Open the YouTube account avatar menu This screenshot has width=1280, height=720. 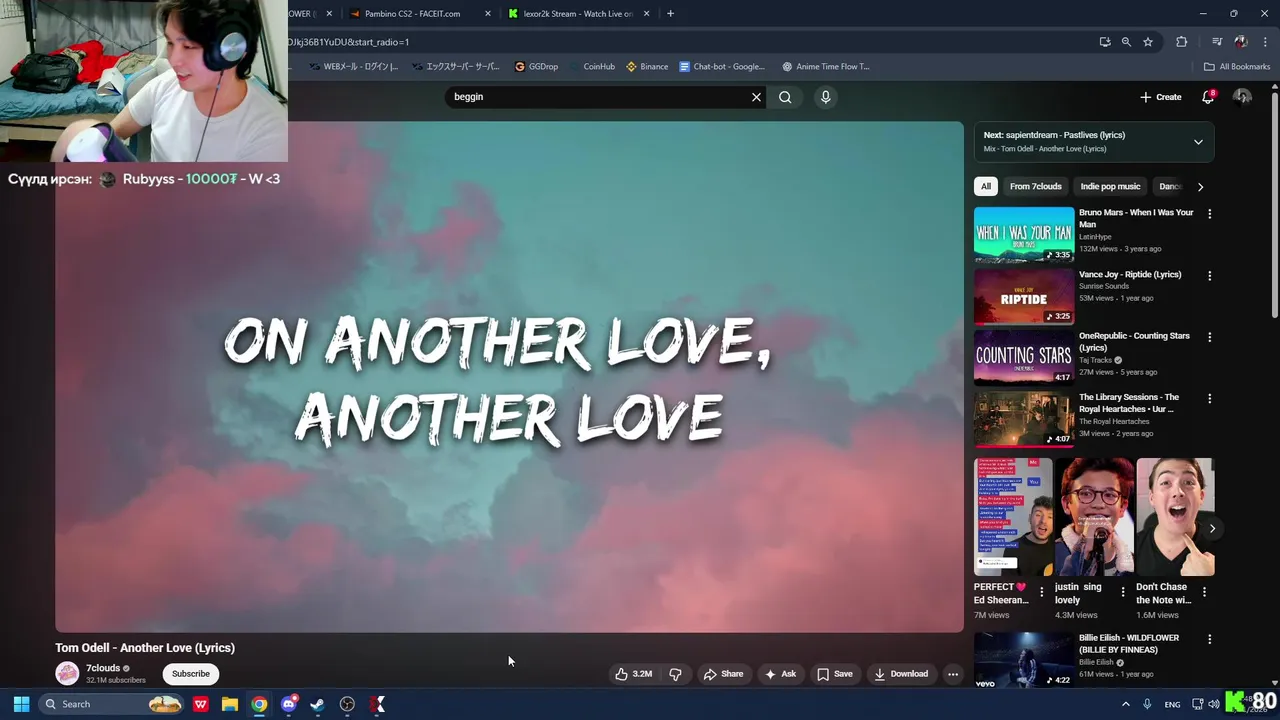pos(1242,97)
